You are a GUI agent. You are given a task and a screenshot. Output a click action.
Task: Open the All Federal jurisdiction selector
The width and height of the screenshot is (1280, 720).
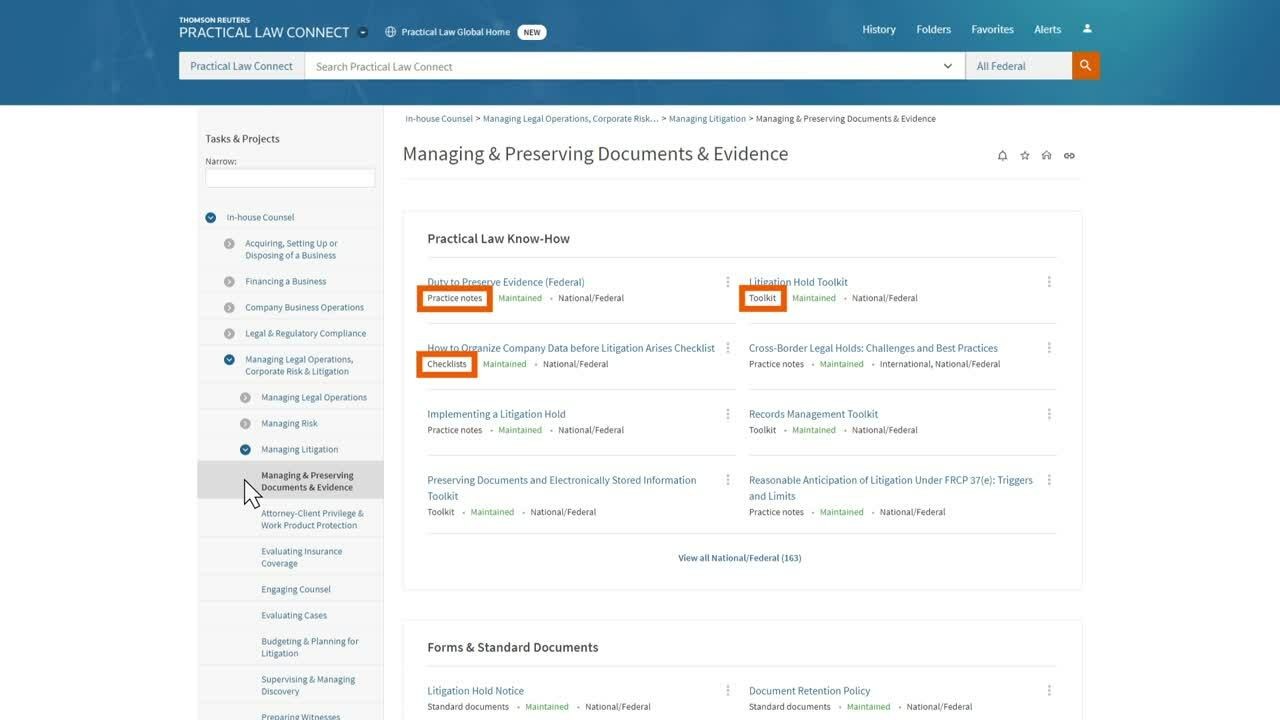click(x=1018, y=66)
